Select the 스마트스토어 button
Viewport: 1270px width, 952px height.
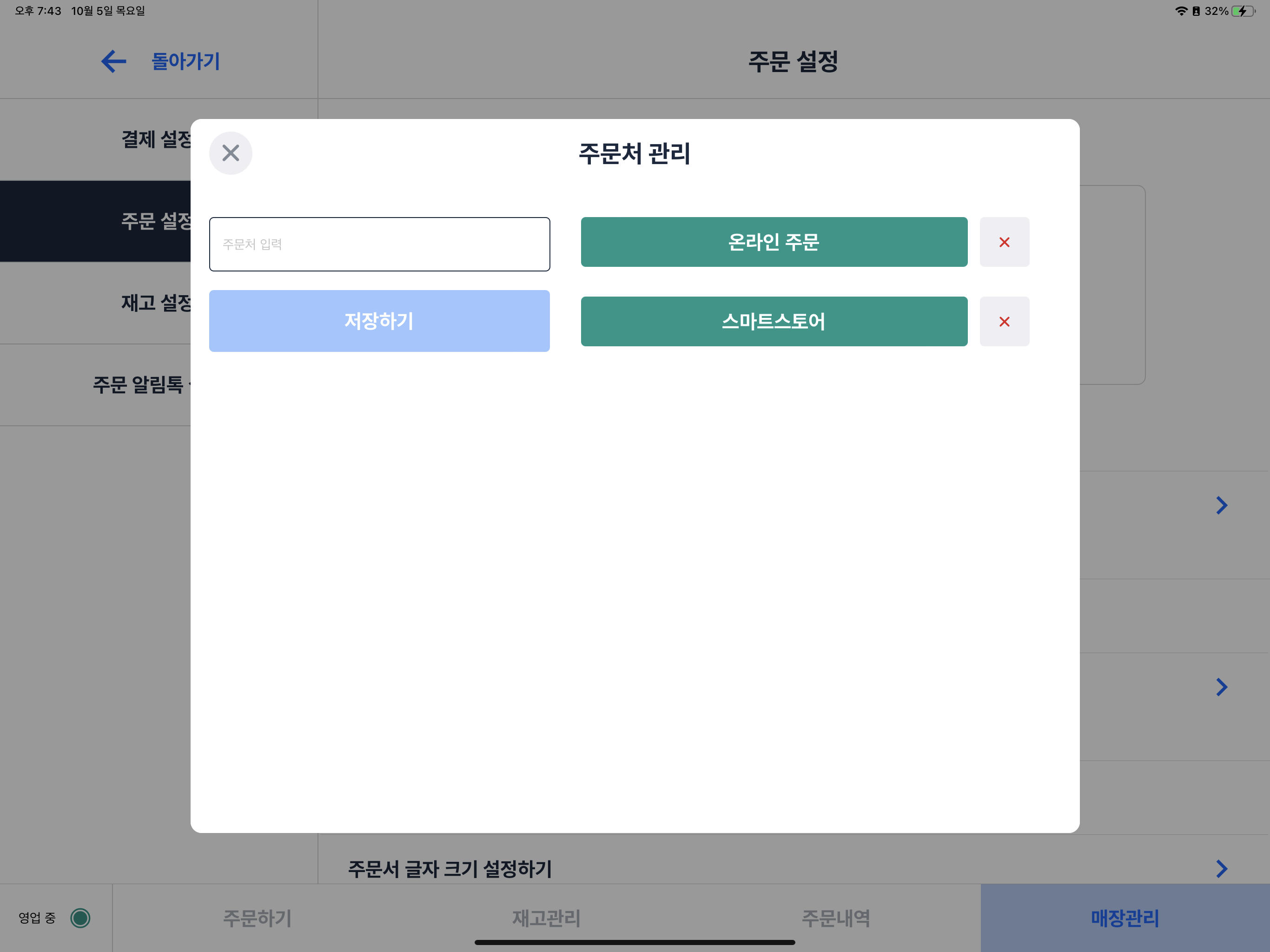pos(774,322)
